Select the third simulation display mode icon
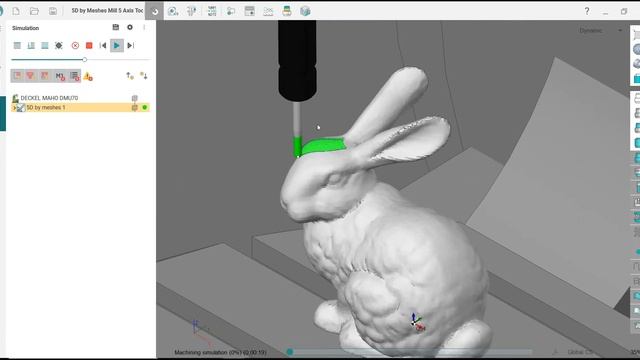 click(x=45, y=45)
